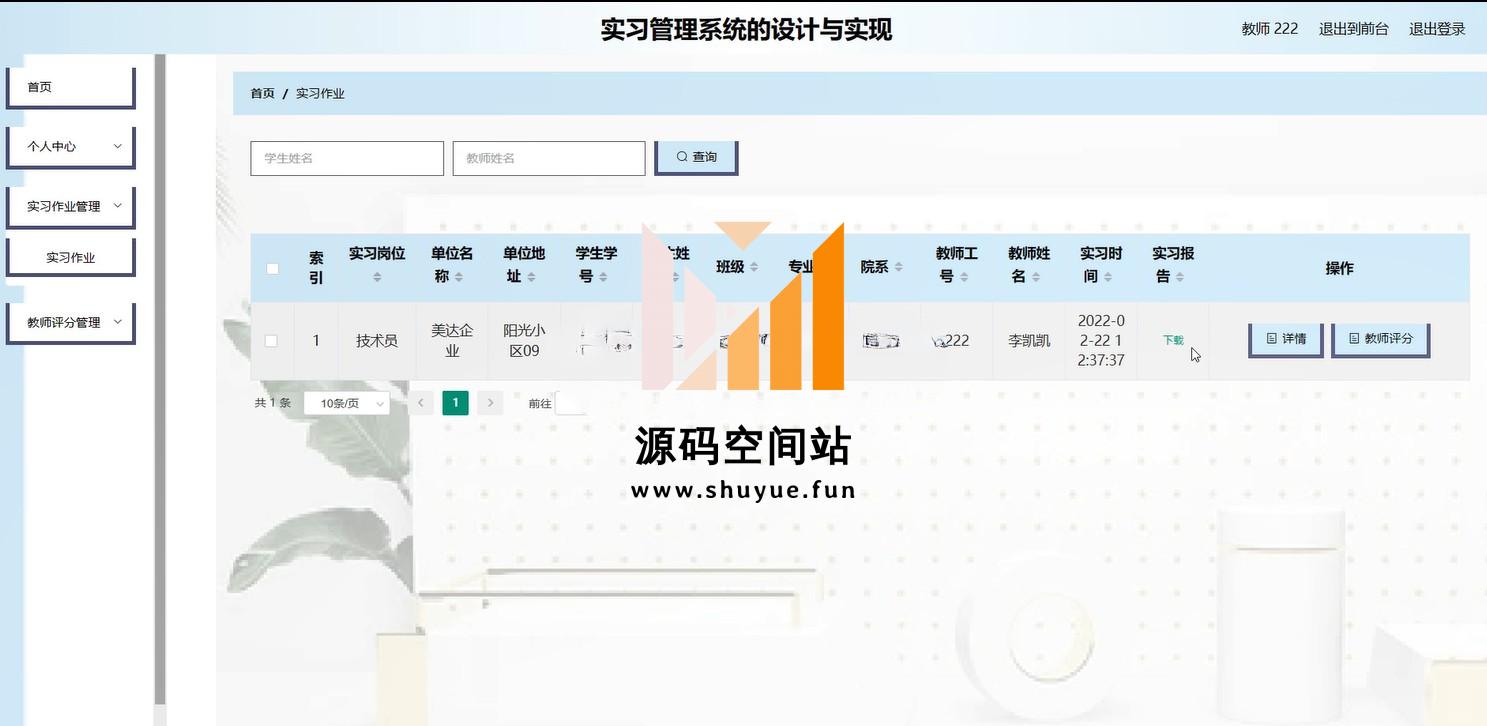Focus the 学生姓名 search field

pos(347,158)
